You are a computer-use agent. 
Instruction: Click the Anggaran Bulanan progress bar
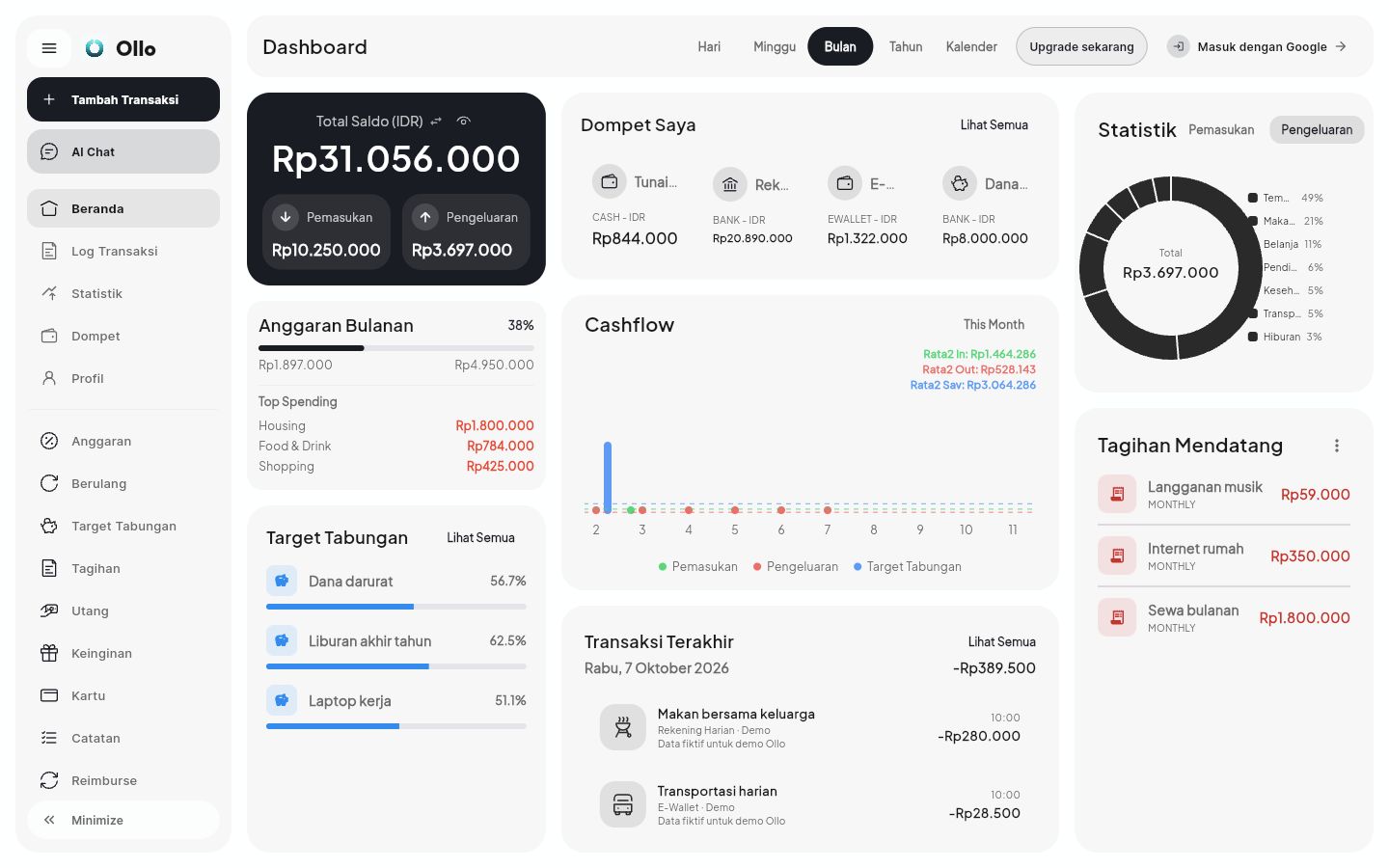pos(396,348)
